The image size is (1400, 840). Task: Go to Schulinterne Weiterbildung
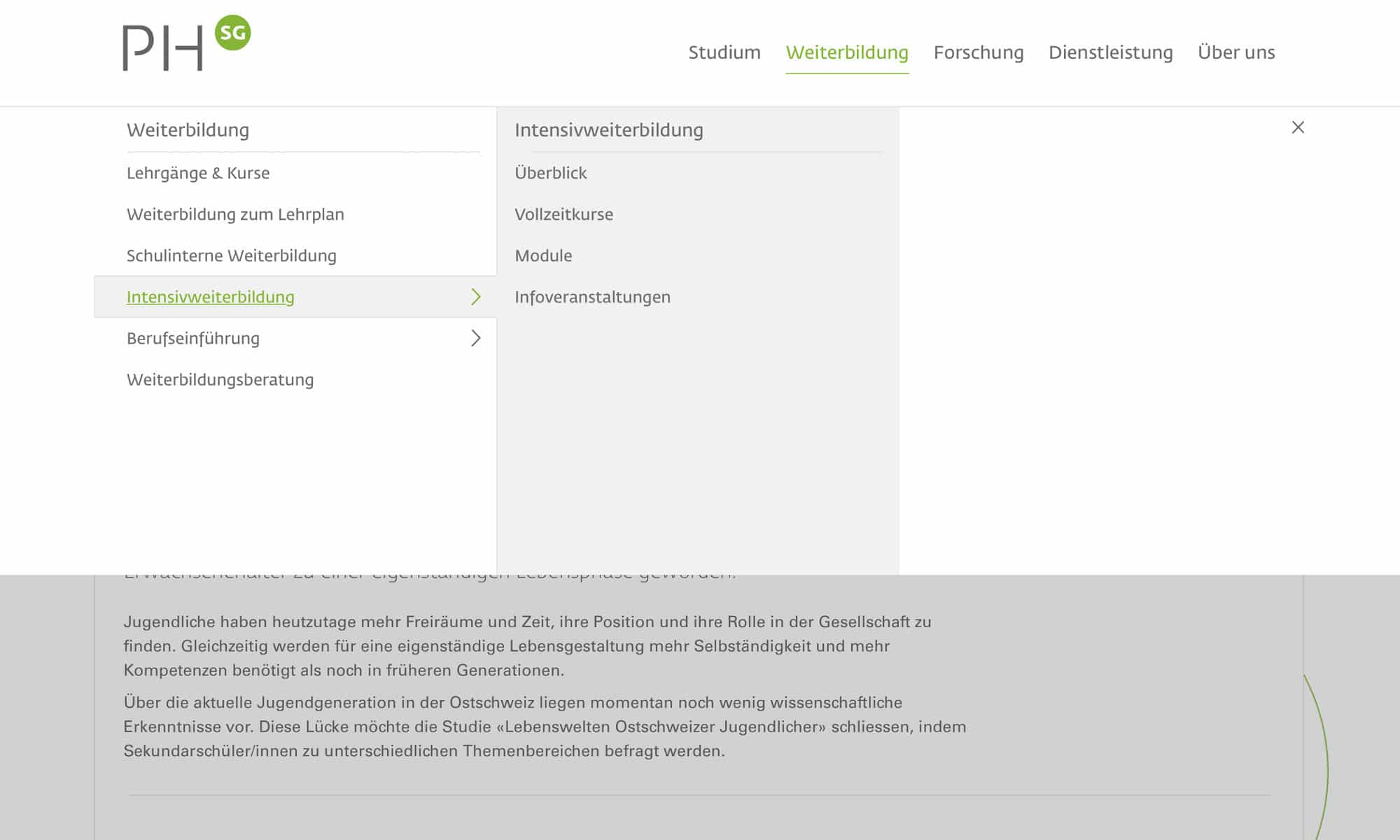coord(231,255)
